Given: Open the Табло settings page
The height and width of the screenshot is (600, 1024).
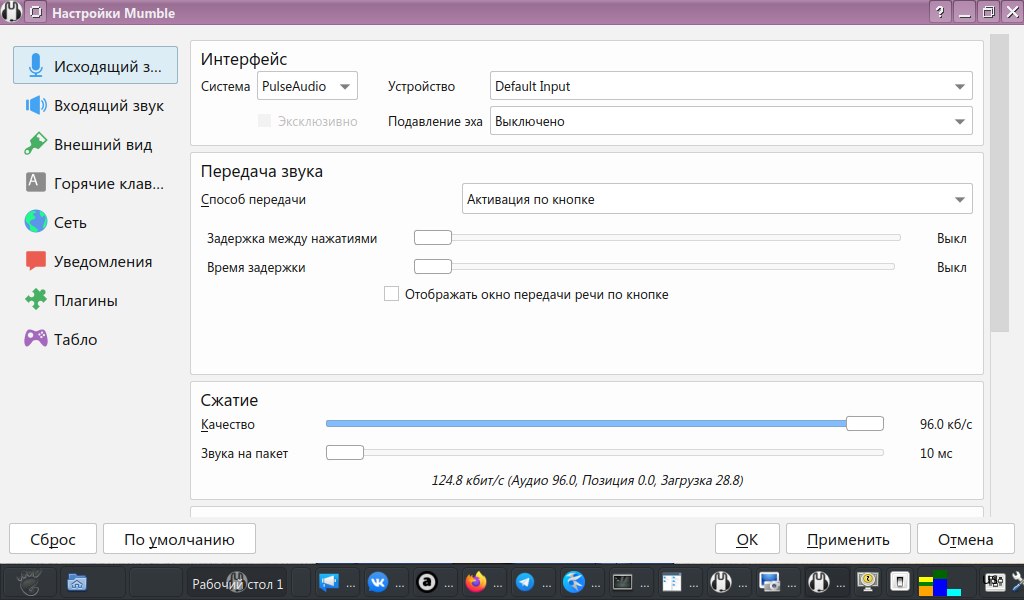Looking at the screenshot, I should coord(95,339).
